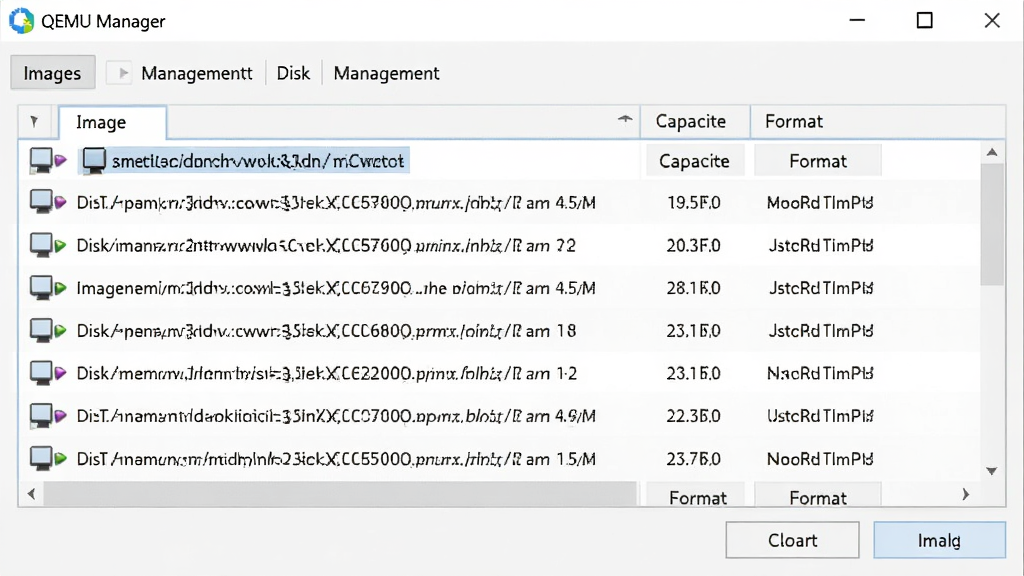1024x576 pixels.
Task: Click the monitor icon of the highlighted first row
Action: [x=40, y=161]
